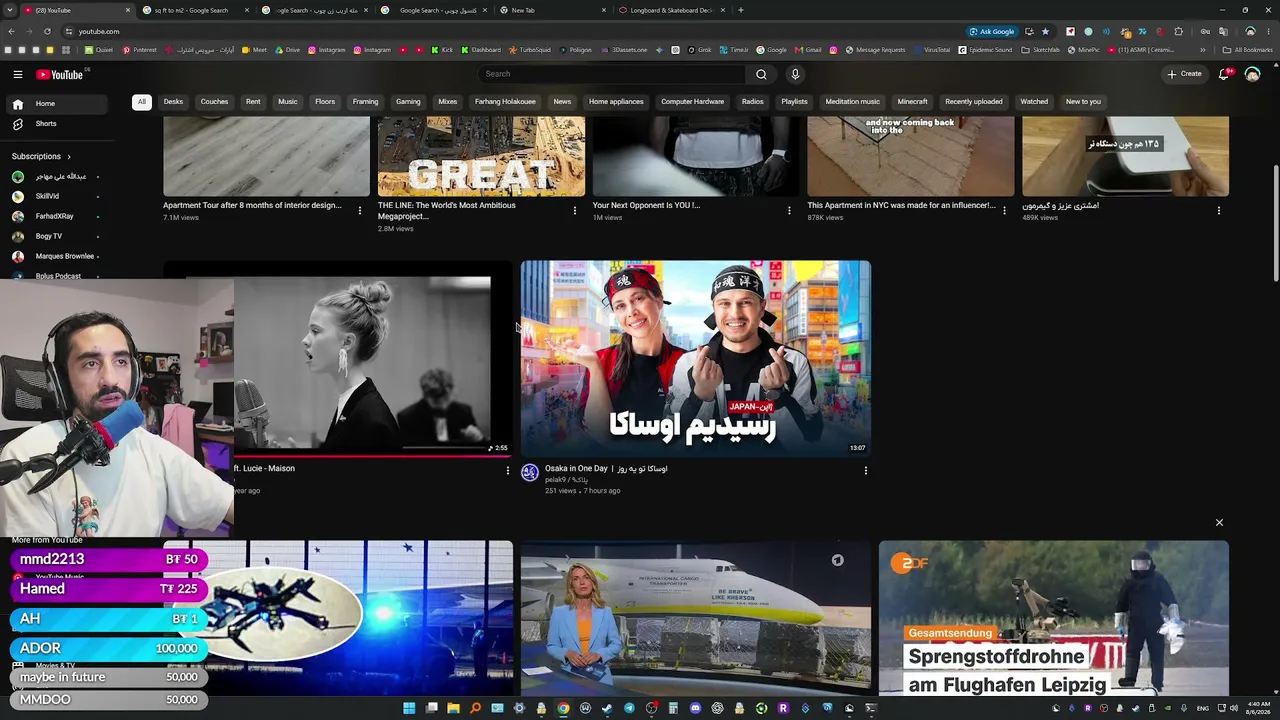This screenshot has width=1280, height=720.
Task: Expand the Subscriptions section
Action: tap(42, 157)
